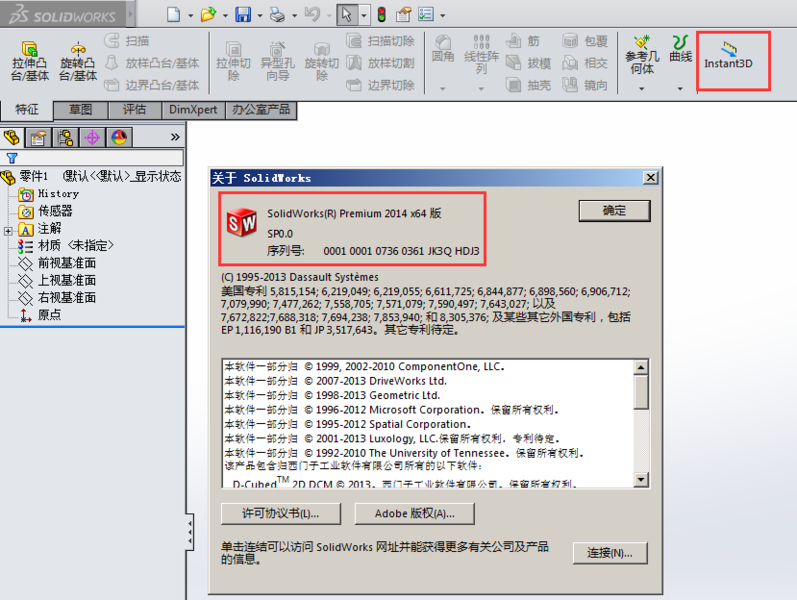Switch to the Sketch (草图) tab
797x600 pixels.
(x=80, y=109)
